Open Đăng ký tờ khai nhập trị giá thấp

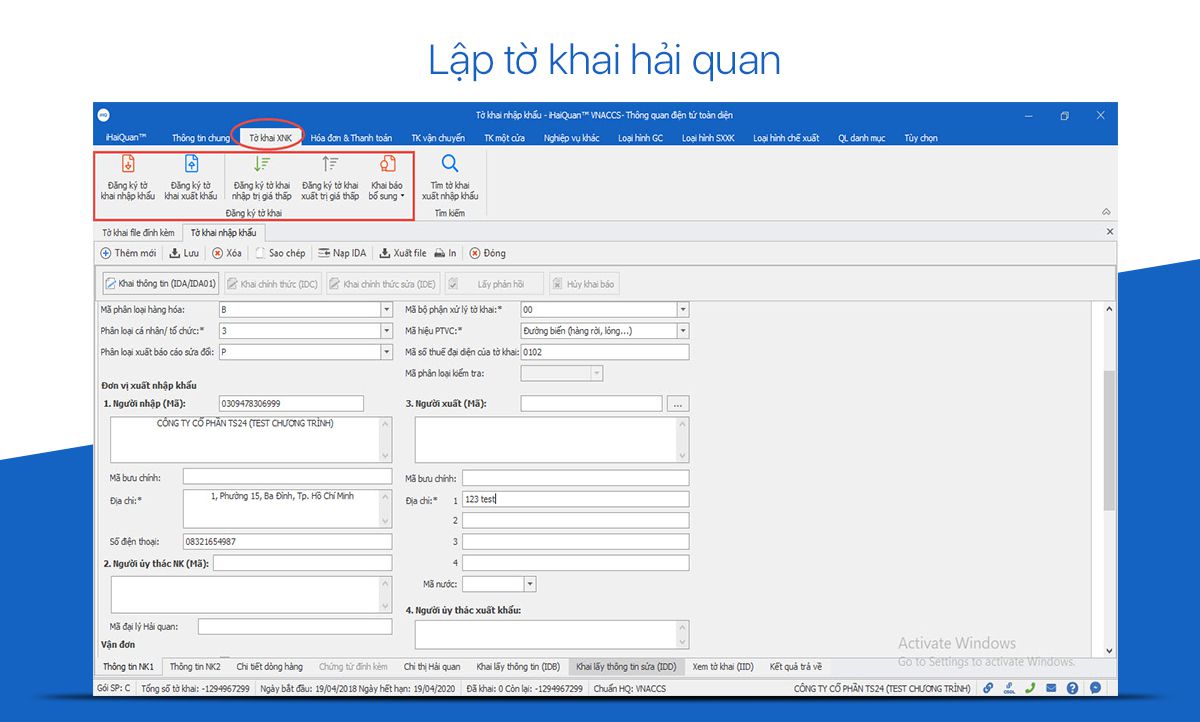point(262,165)
